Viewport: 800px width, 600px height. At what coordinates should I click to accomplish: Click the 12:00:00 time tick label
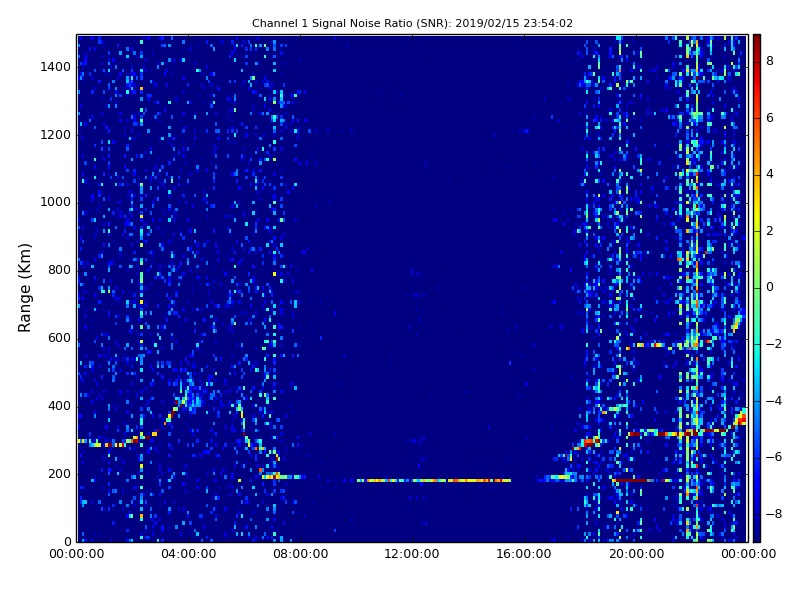click(x=412, y=554)
